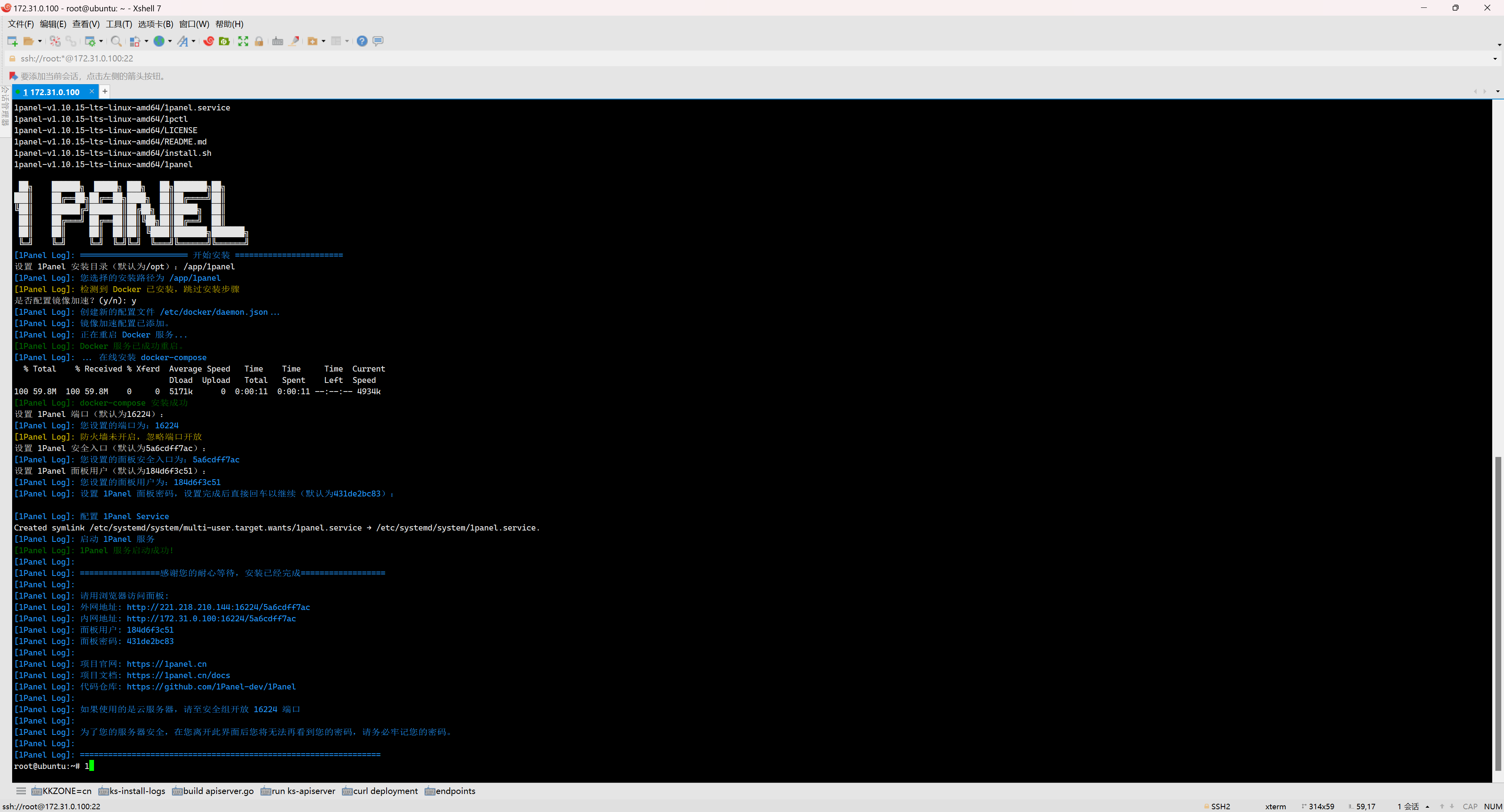This screenshot has width=1504, height=812.
Task: Click the address bar lock icon
Action: [x=12, y=58]
